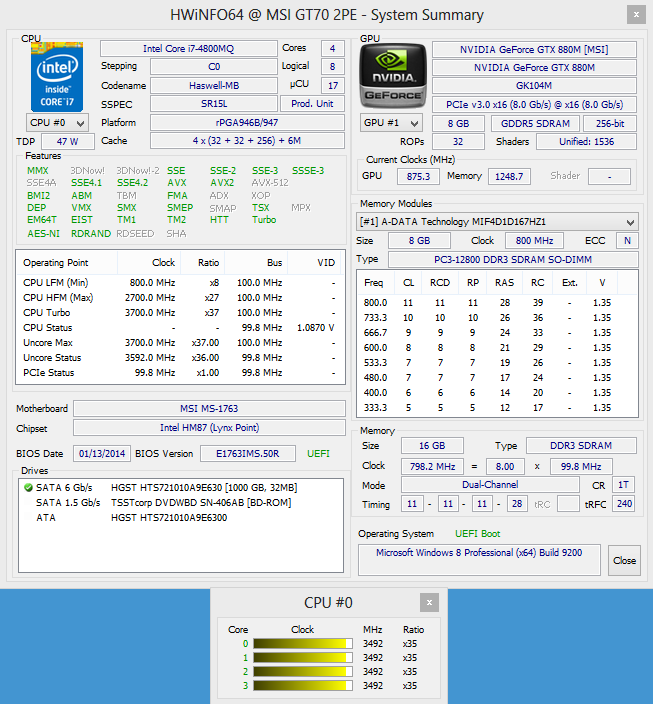
Task: Click the Close button
Action: (x=624, y=560)
